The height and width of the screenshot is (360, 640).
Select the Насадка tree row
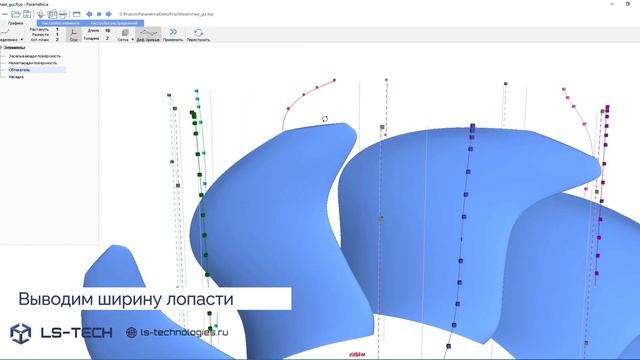pyautogui.click(x=16, y=77)
